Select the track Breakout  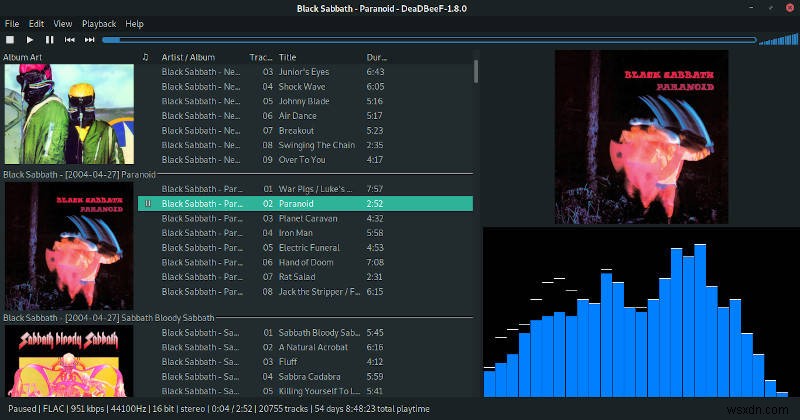tap(305, 131)
